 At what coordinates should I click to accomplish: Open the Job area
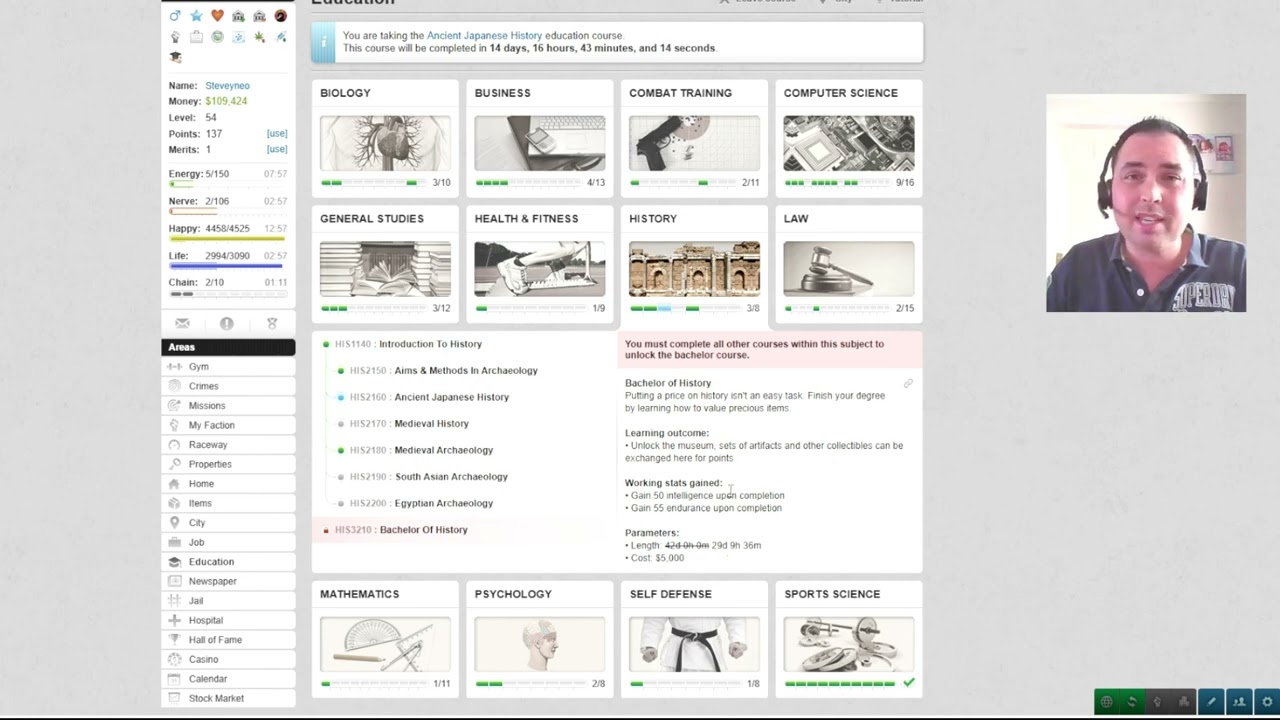click(x=228, y=542)
